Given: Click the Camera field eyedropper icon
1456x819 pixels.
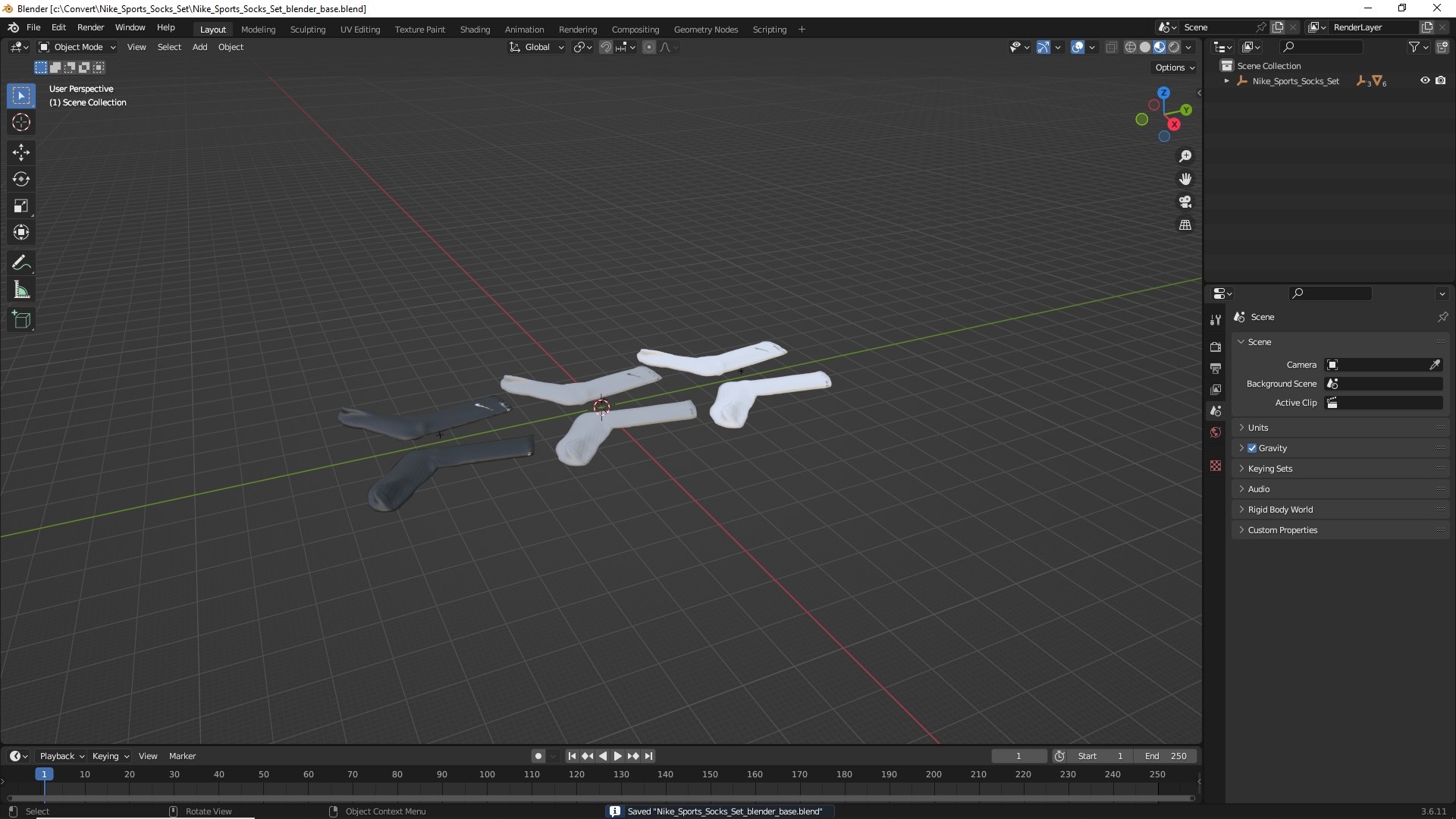Looking at the screenshot, I should pyautogui.click(x=1435, y=365).
